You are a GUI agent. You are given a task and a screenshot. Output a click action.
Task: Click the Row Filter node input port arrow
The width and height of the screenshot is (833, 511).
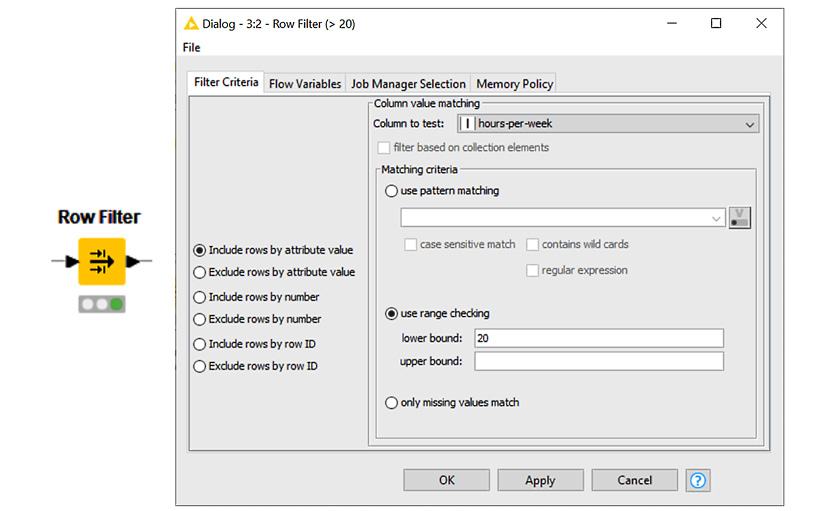click(x=71, y=261)
